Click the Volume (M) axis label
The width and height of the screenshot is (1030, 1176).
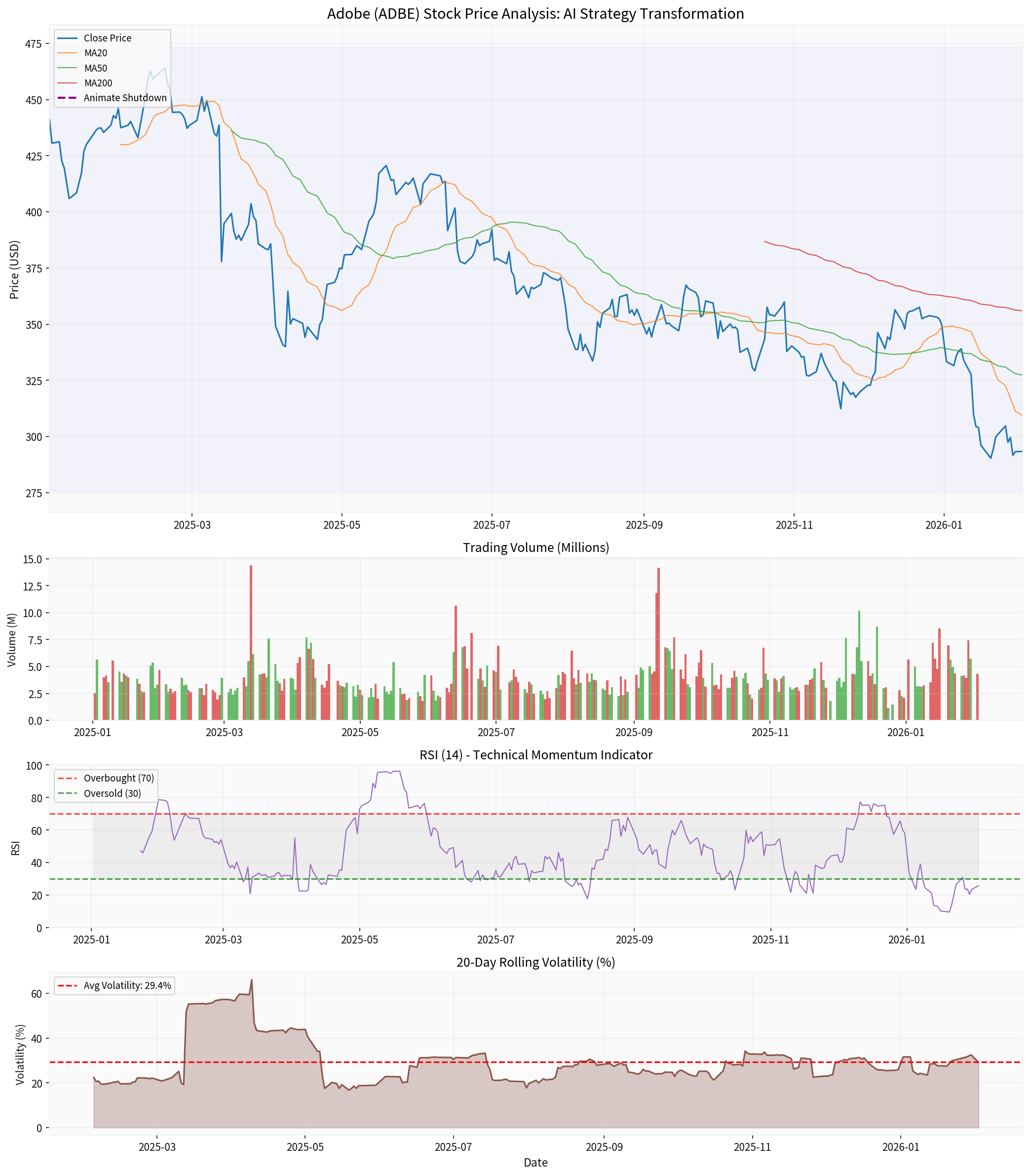pyautogui.click(x=12, y=639)
